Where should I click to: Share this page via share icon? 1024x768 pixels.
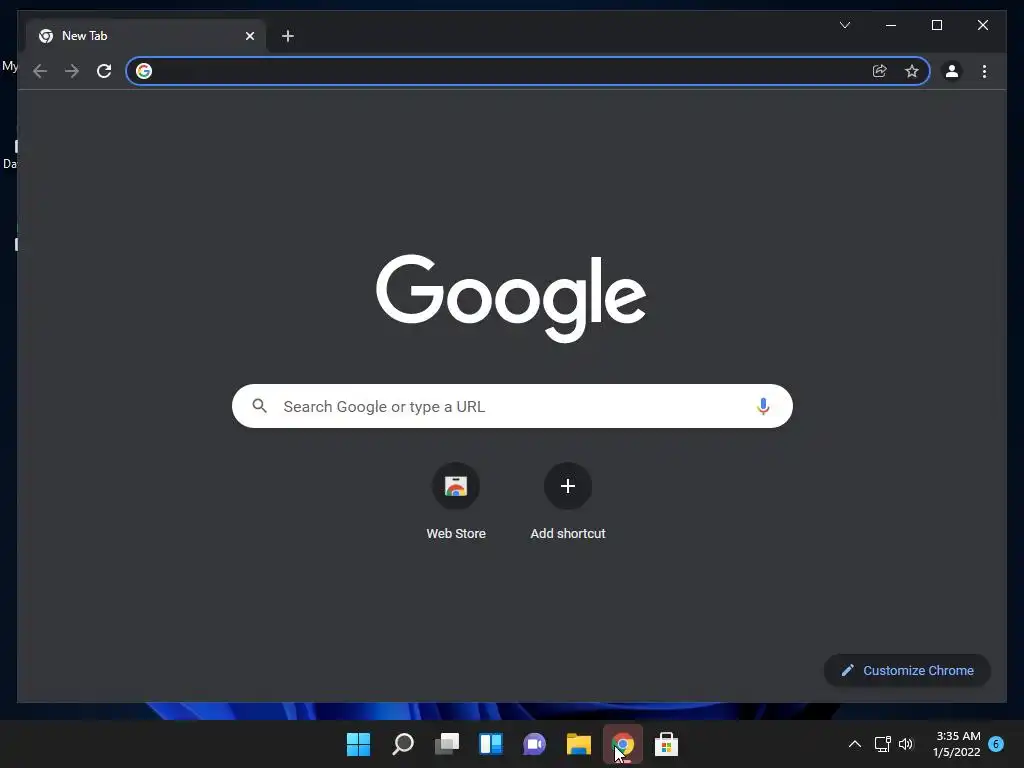880,71
